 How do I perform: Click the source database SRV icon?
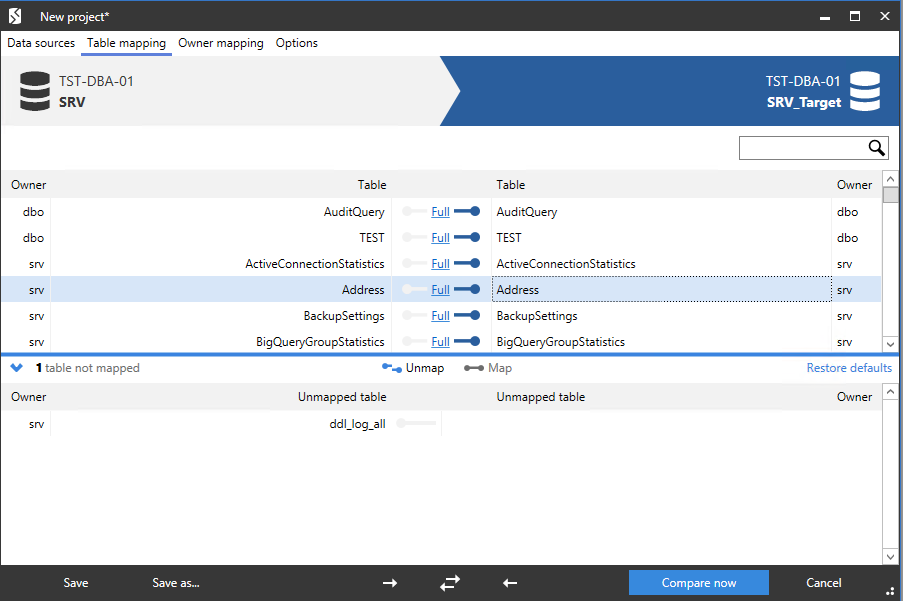tap(35, 91)
